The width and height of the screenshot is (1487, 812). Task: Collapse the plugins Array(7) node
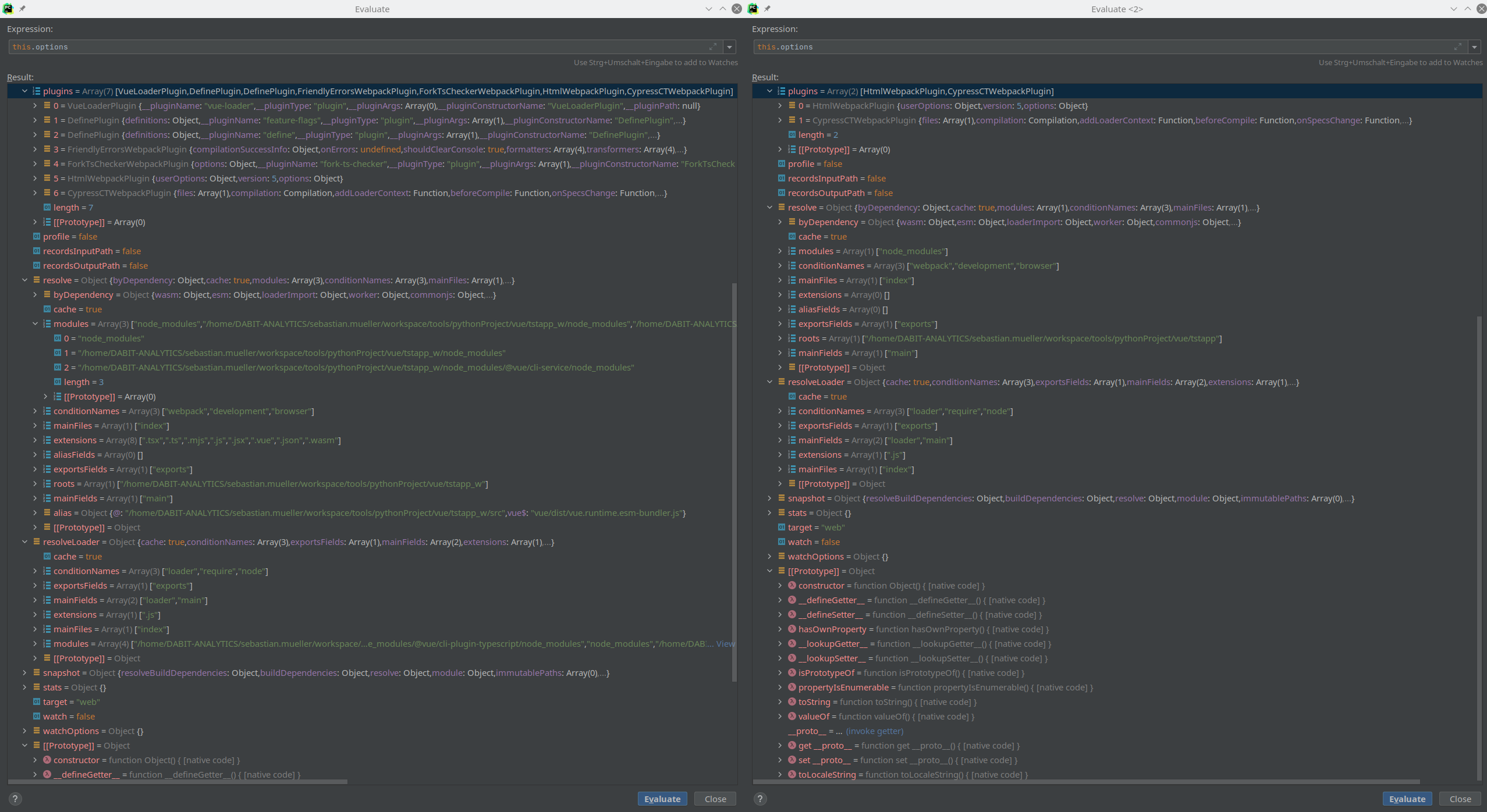tap(24, 91)
